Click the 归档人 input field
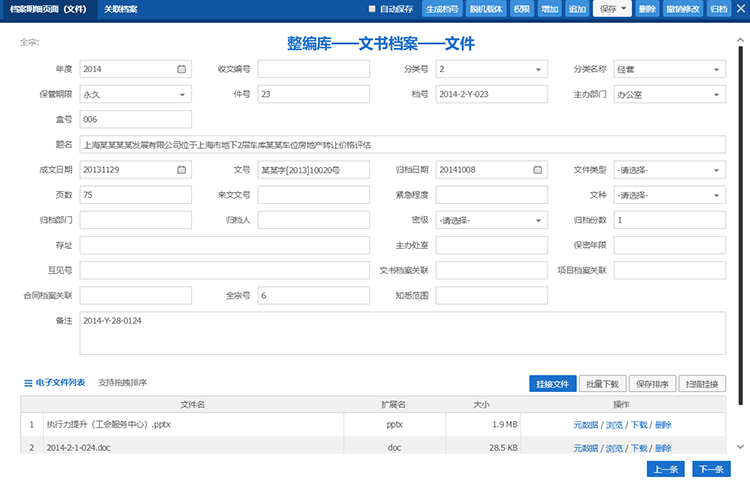The image size is (750, 480). click(314, 220)
